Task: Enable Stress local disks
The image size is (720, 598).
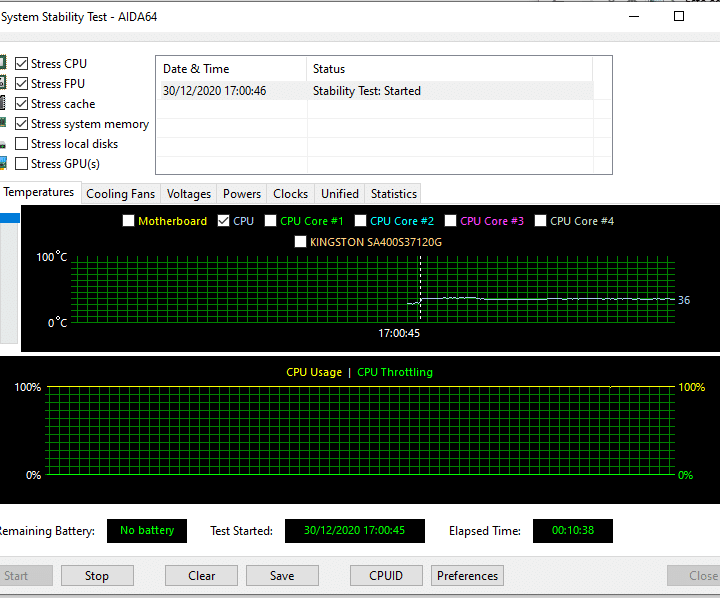Action: (x=22, y=144)
